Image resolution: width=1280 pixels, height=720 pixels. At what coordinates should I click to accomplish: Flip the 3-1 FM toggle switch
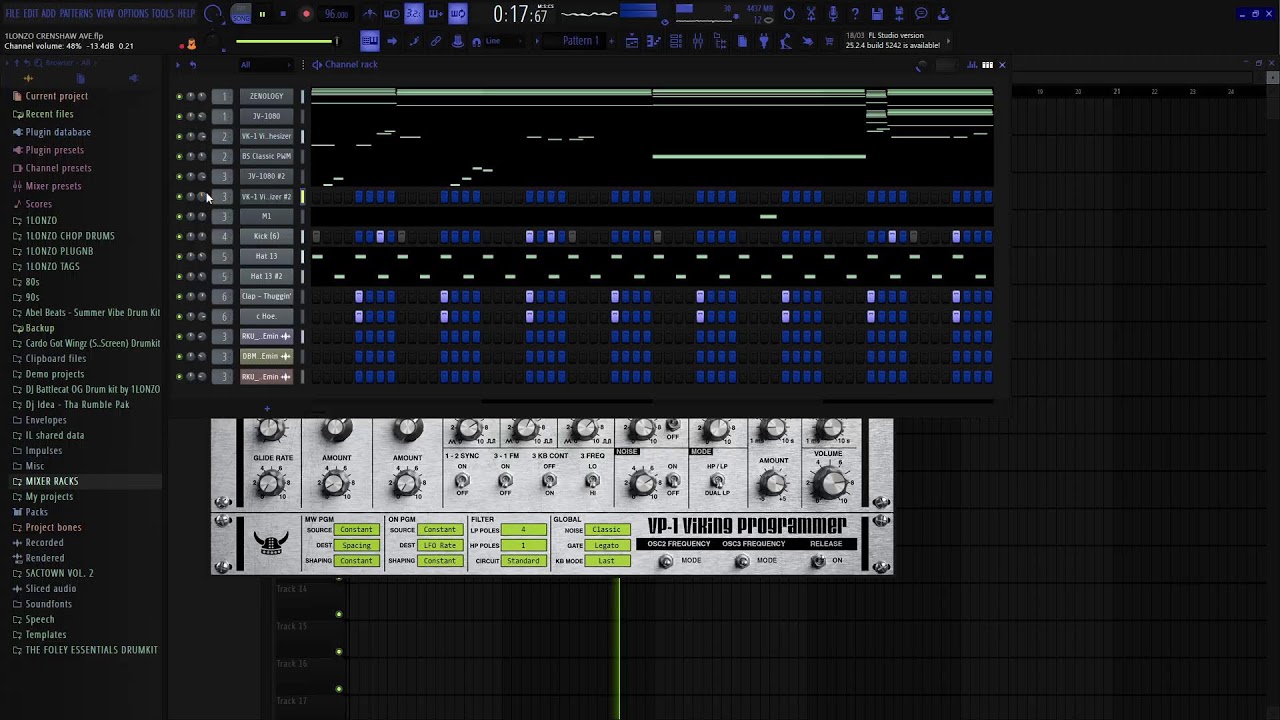(505, 482)
